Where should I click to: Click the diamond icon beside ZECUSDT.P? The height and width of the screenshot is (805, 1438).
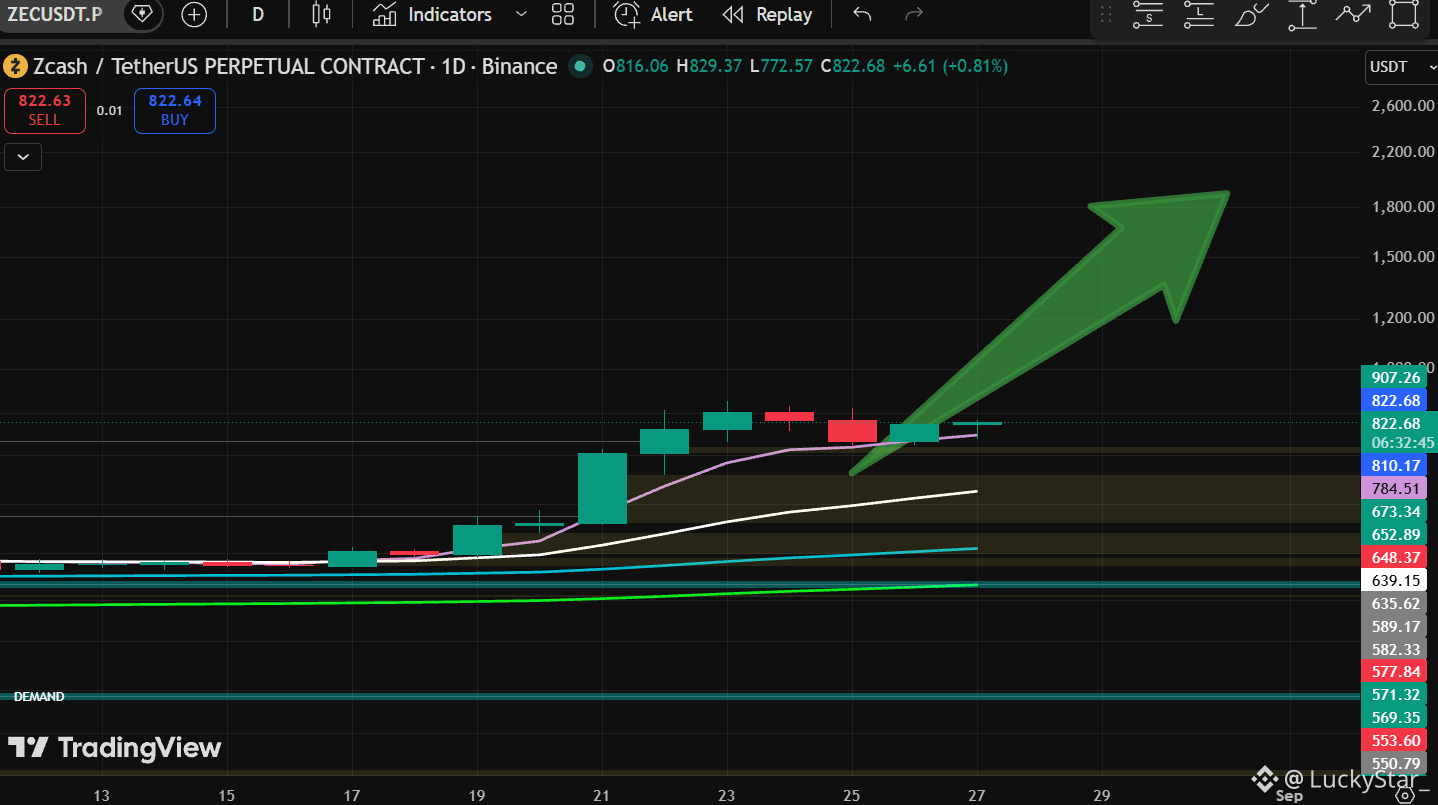coord(143,14)
